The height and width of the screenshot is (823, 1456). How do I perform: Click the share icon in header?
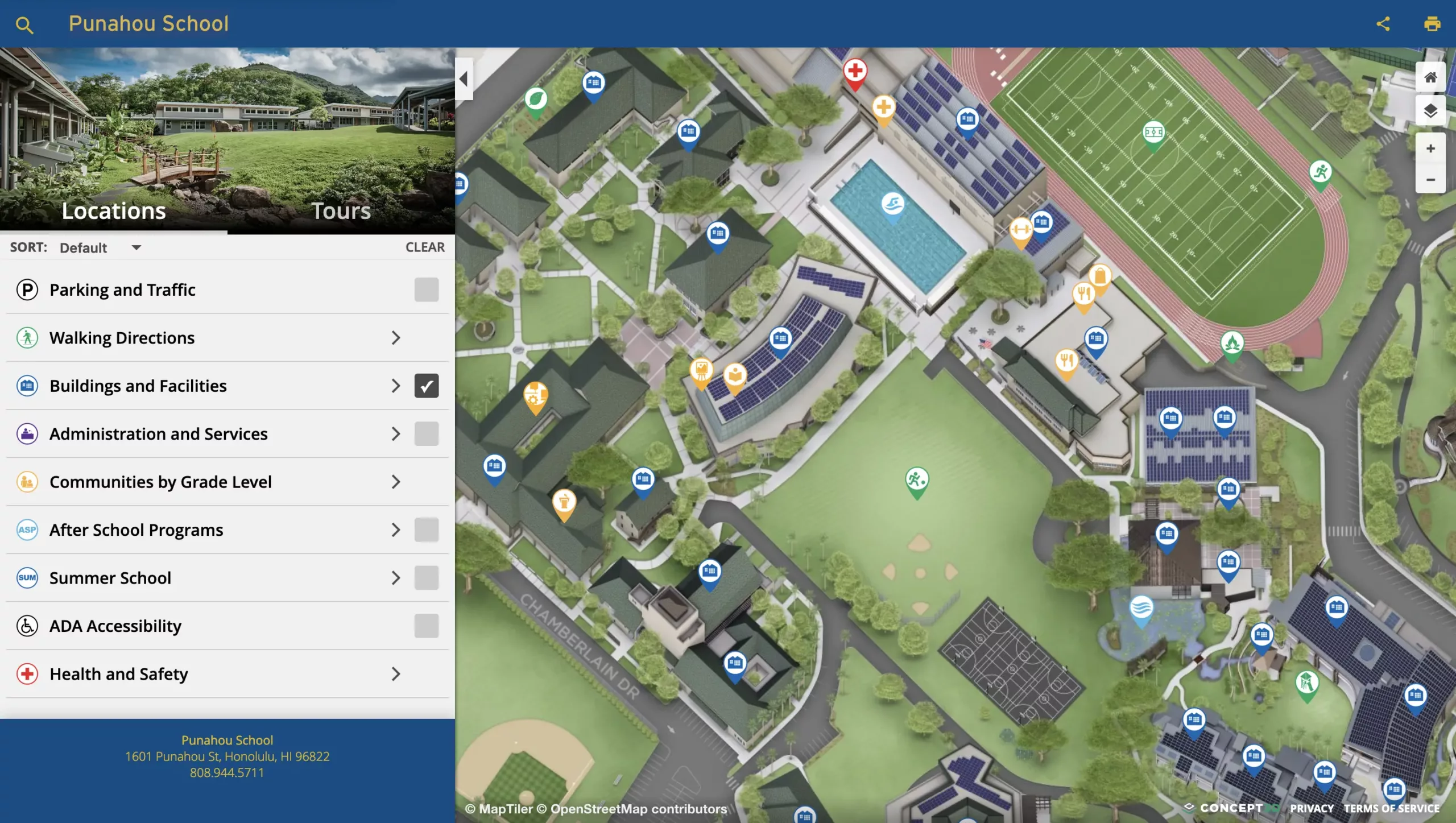point(1383,24)
